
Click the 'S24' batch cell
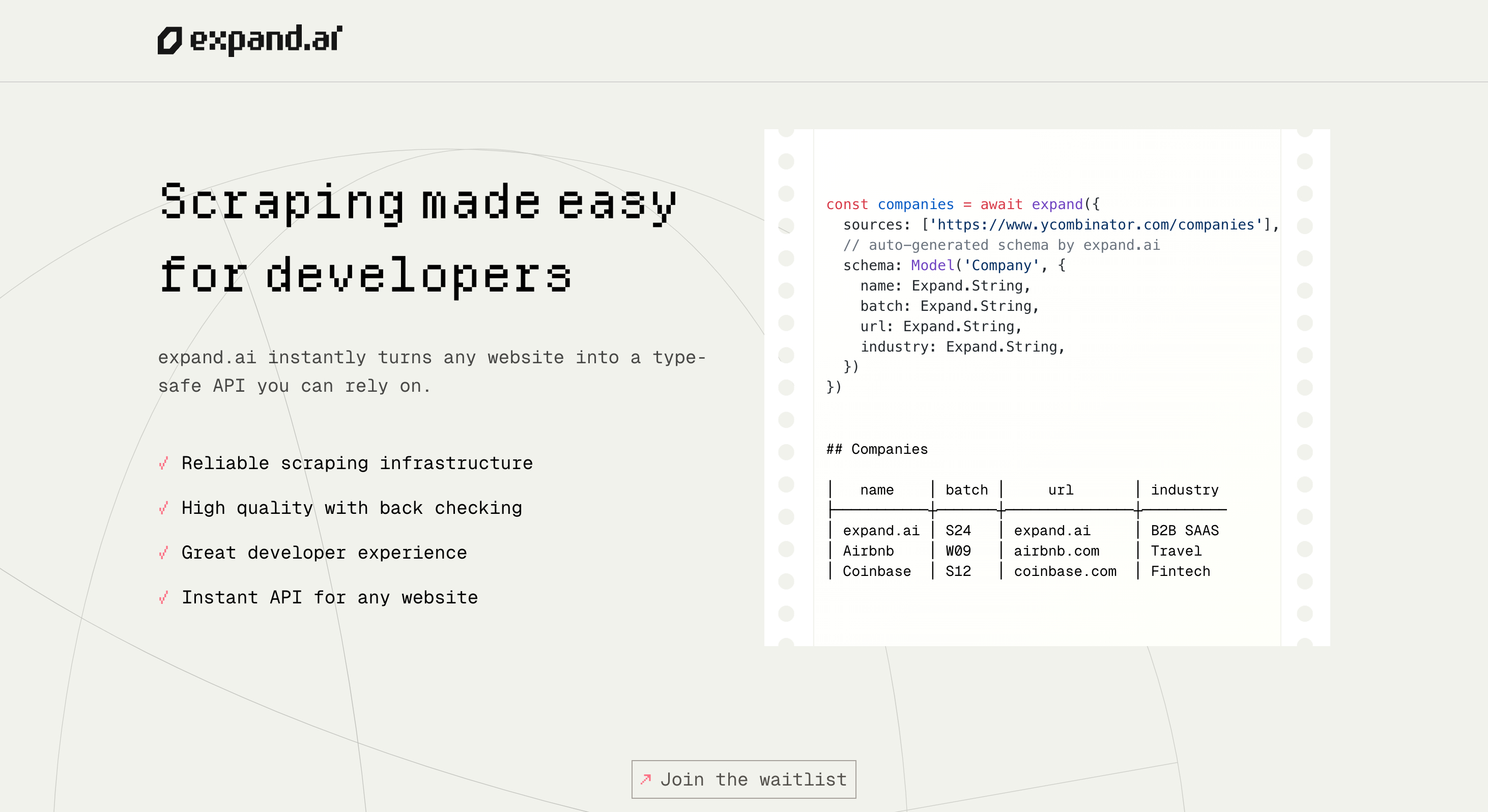click(958, 530)
